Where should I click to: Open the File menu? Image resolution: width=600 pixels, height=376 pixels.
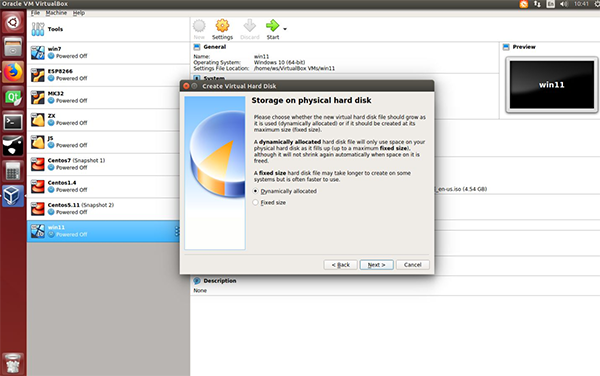[x=35, y=13]
